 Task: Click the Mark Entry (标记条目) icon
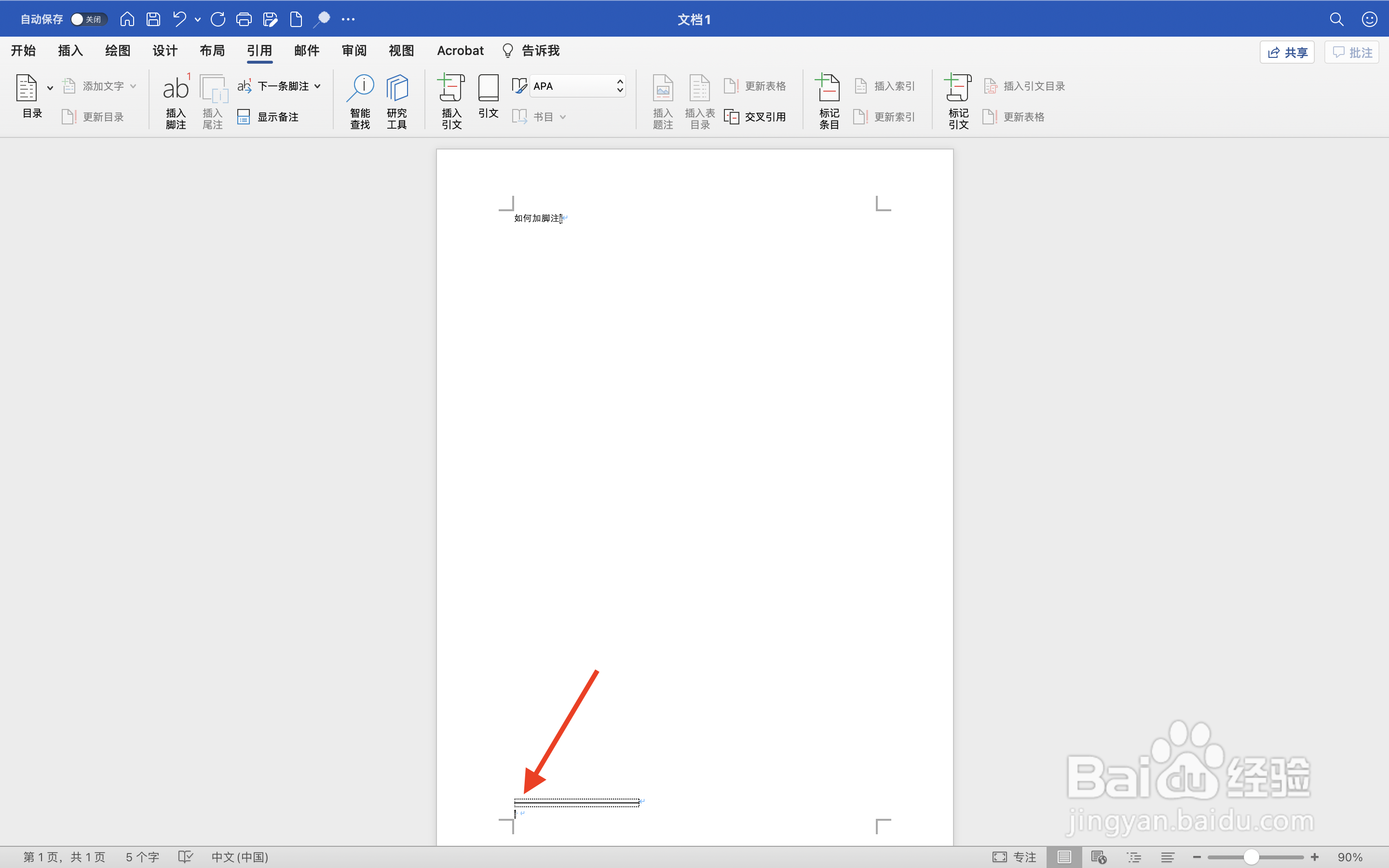click(x=829, y=90)
